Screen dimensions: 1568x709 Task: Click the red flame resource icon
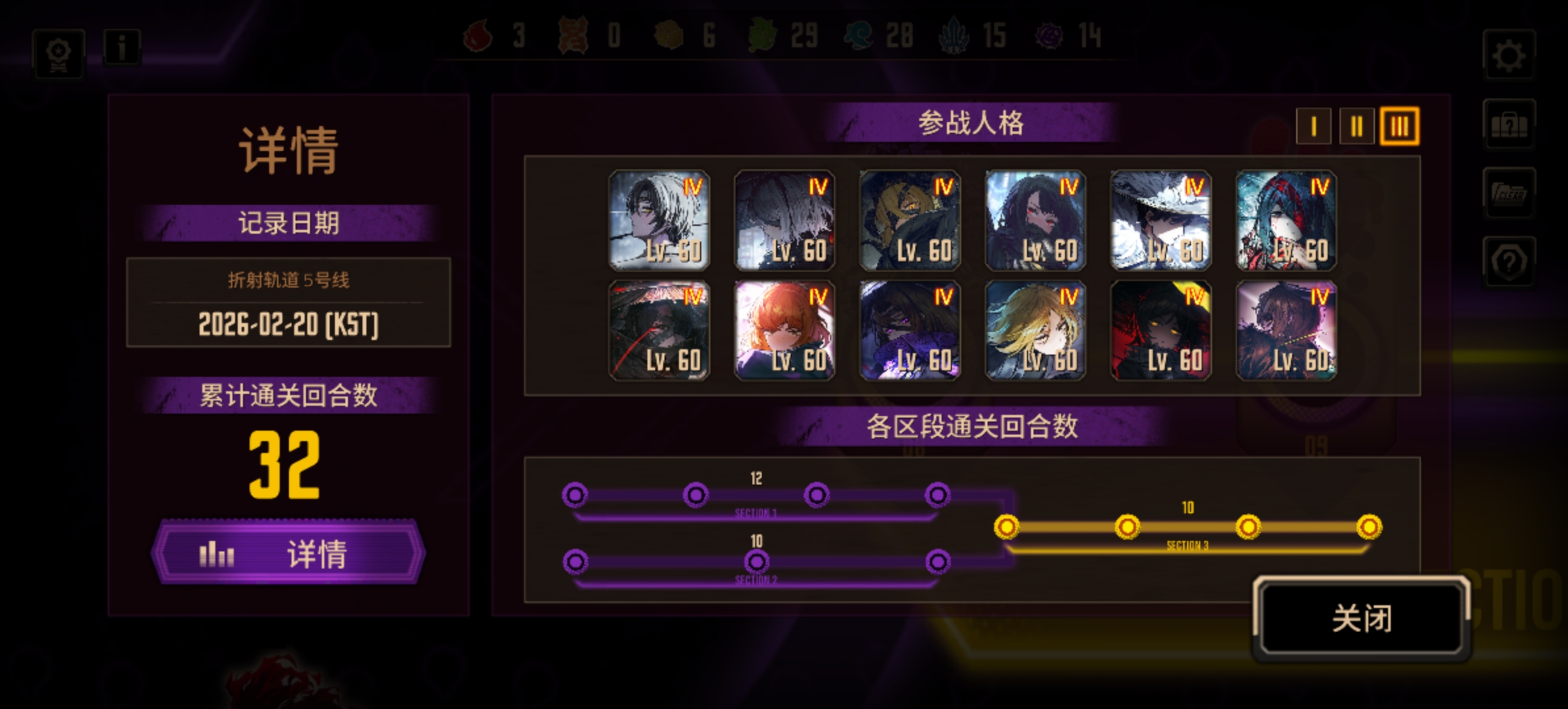coord(478,36)
